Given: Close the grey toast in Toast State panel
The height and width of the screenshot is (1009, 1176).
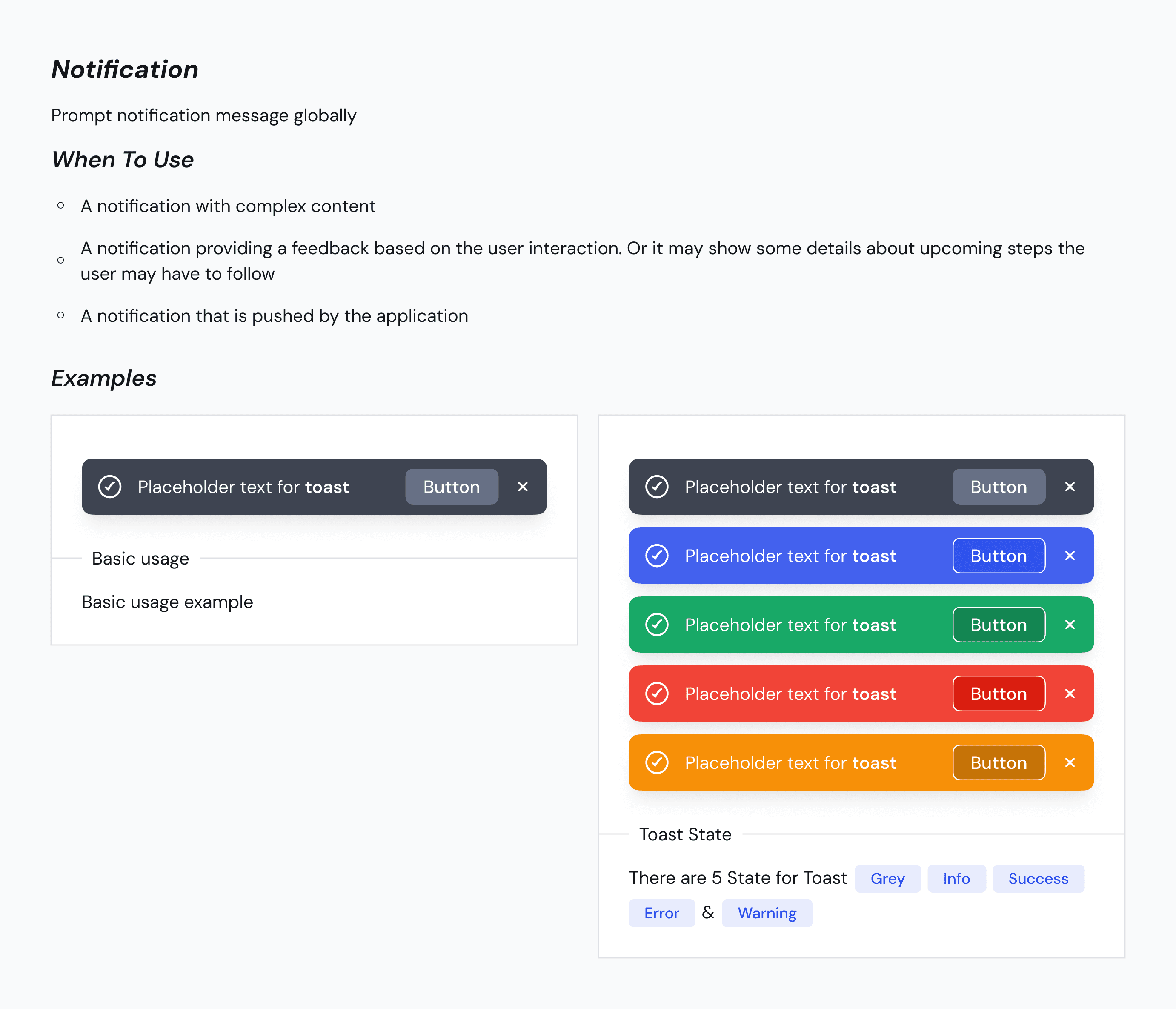Looking at the screenshot, I should tap(1070, 487).
